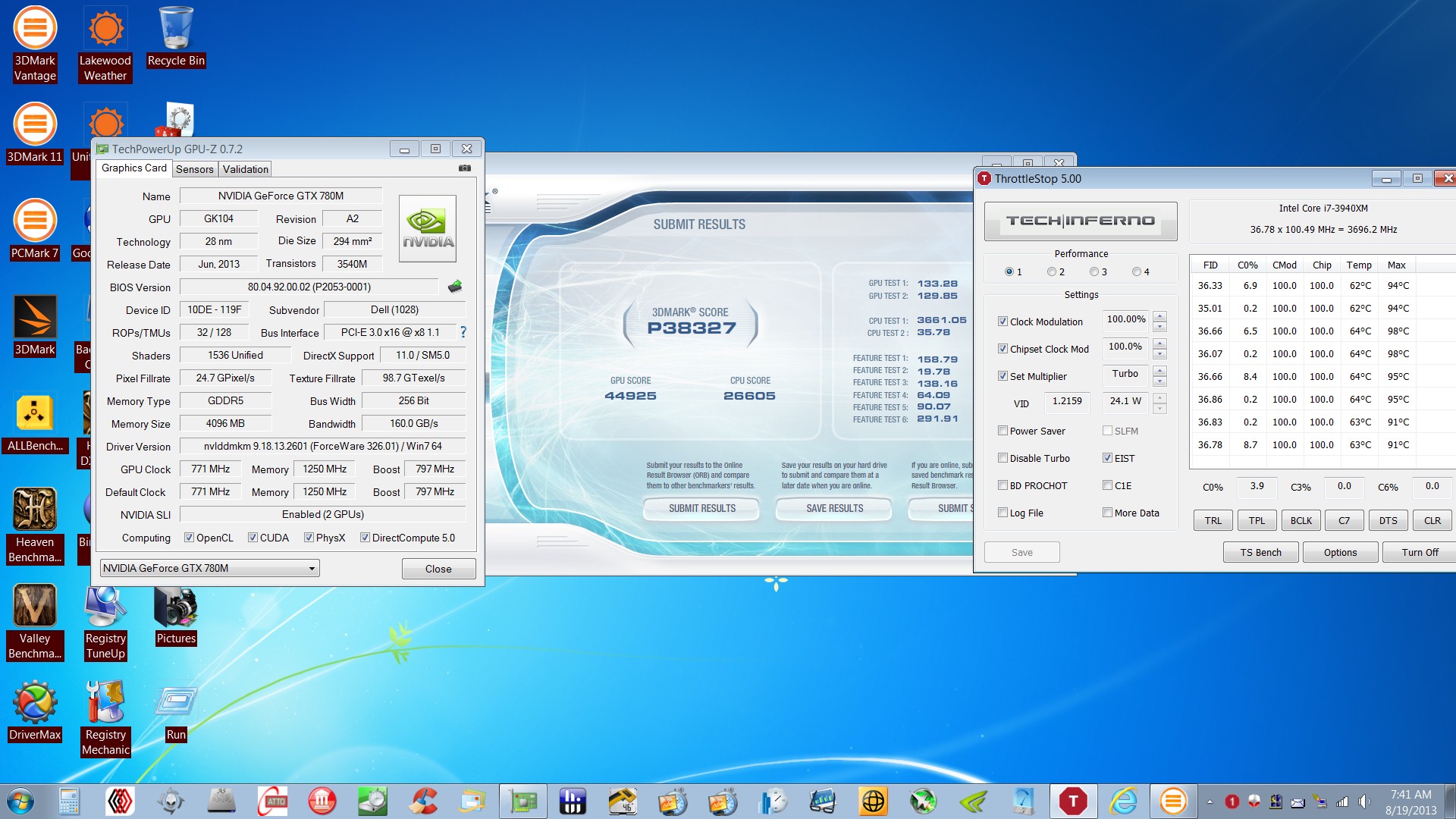The width and height of the screenshot is (1456, 819).
Task: Open the 3DMark Vantage desktop shortcut
Action: click(35, 44)
